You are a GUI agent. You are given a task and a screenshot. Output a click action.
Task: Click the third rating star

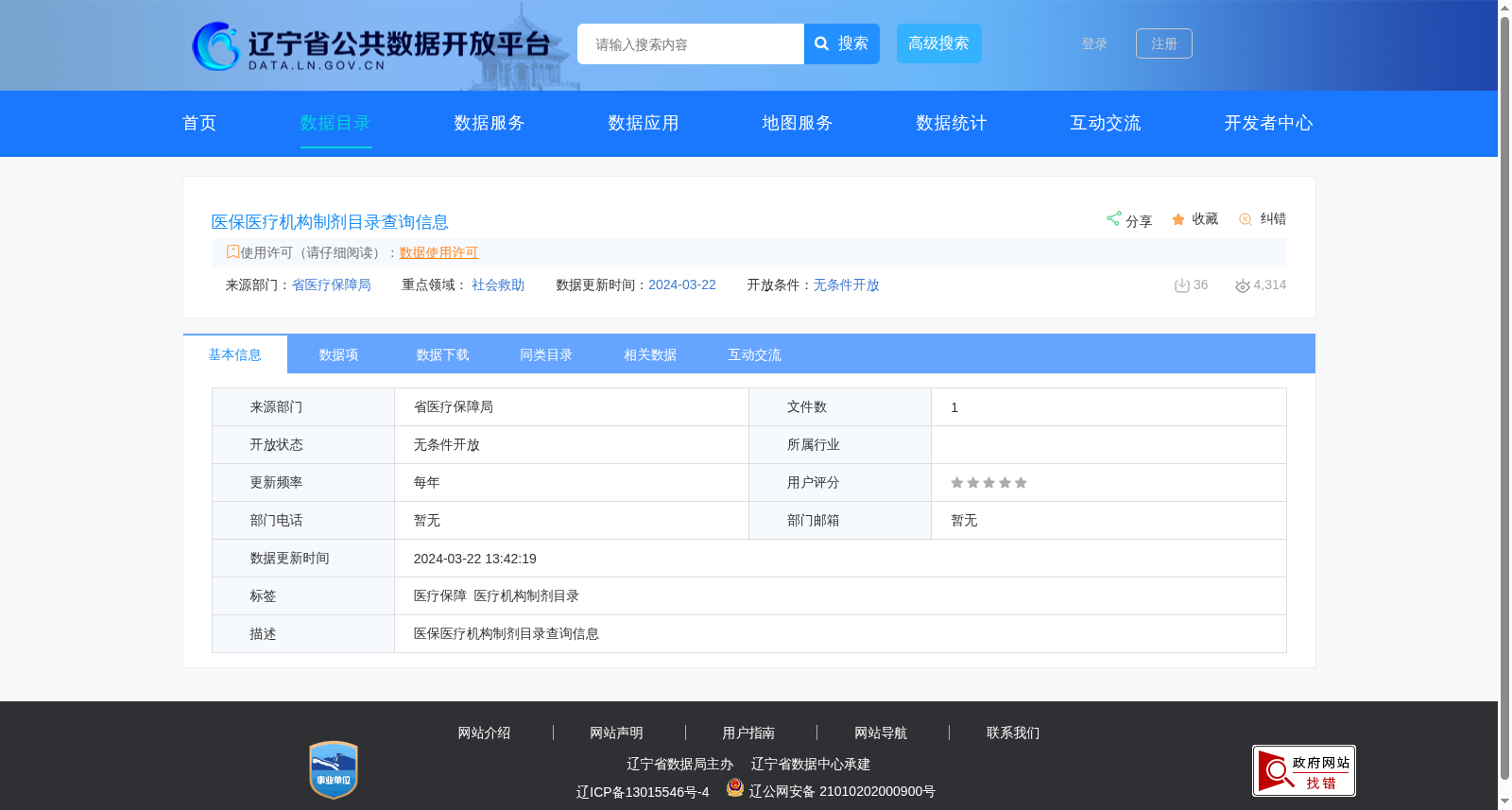point(988,483)
